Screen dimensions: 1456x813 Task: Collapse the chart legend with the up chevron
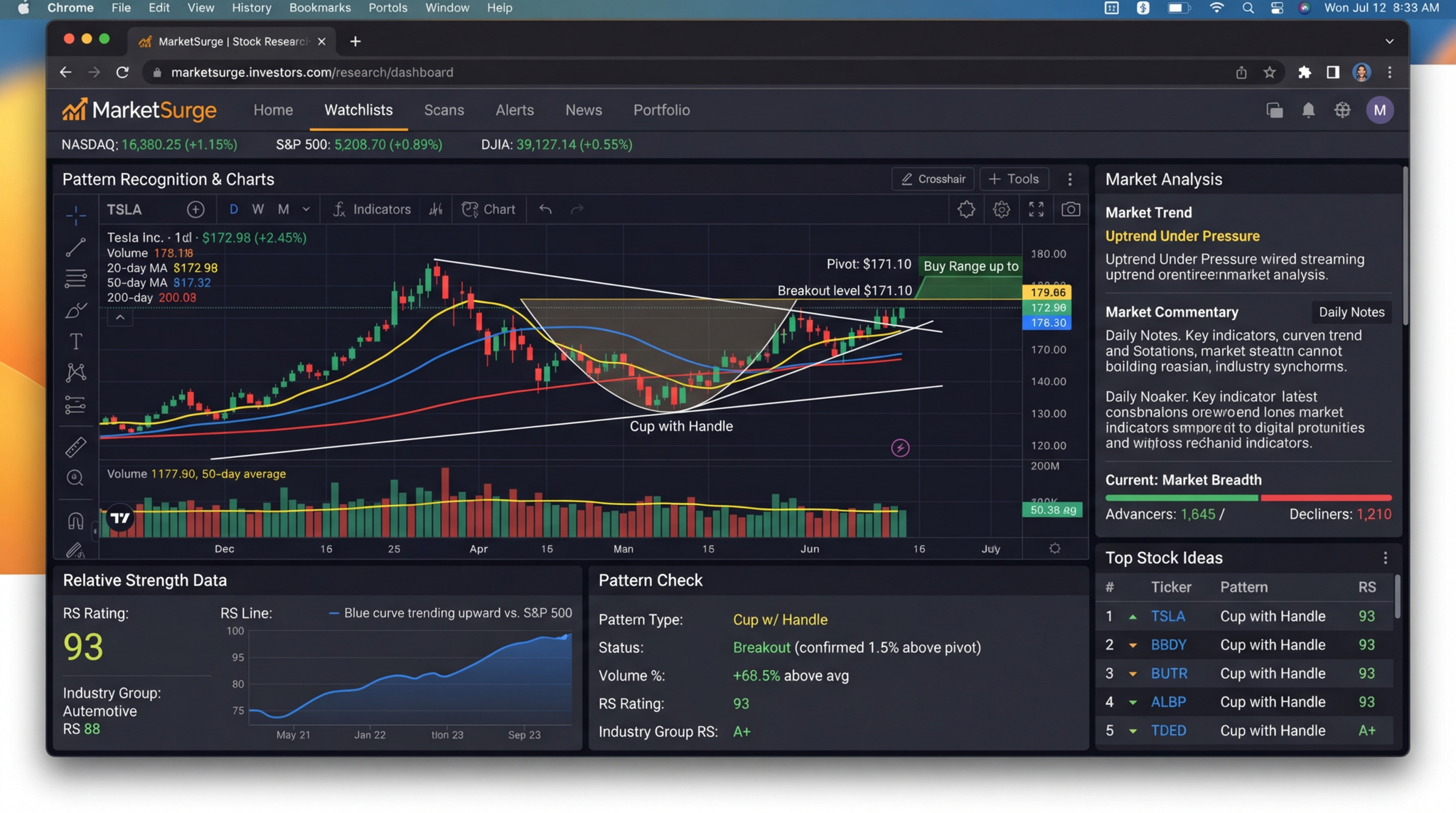120,317
